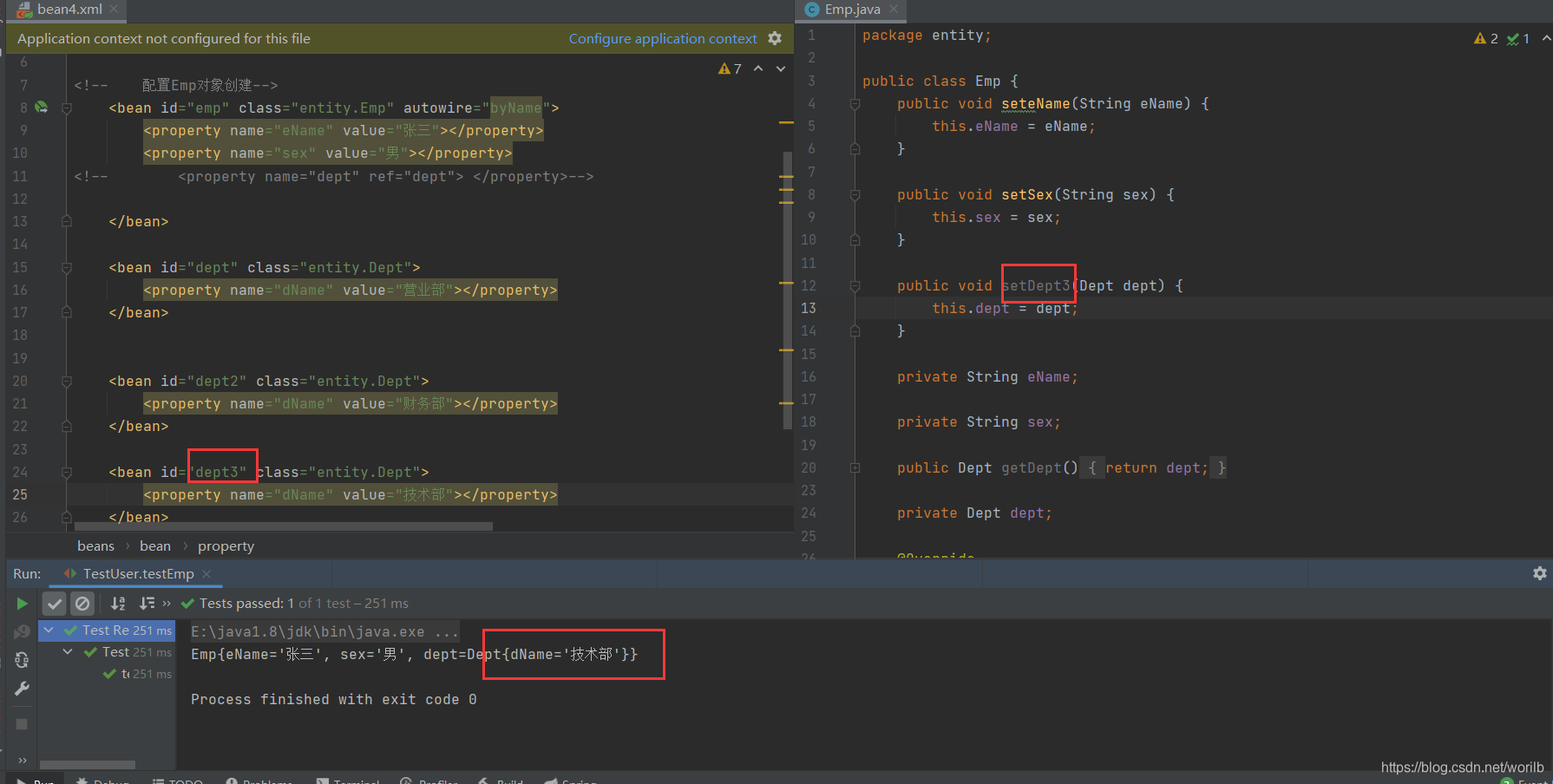Open the gear in application context banner

coord(775,38)
